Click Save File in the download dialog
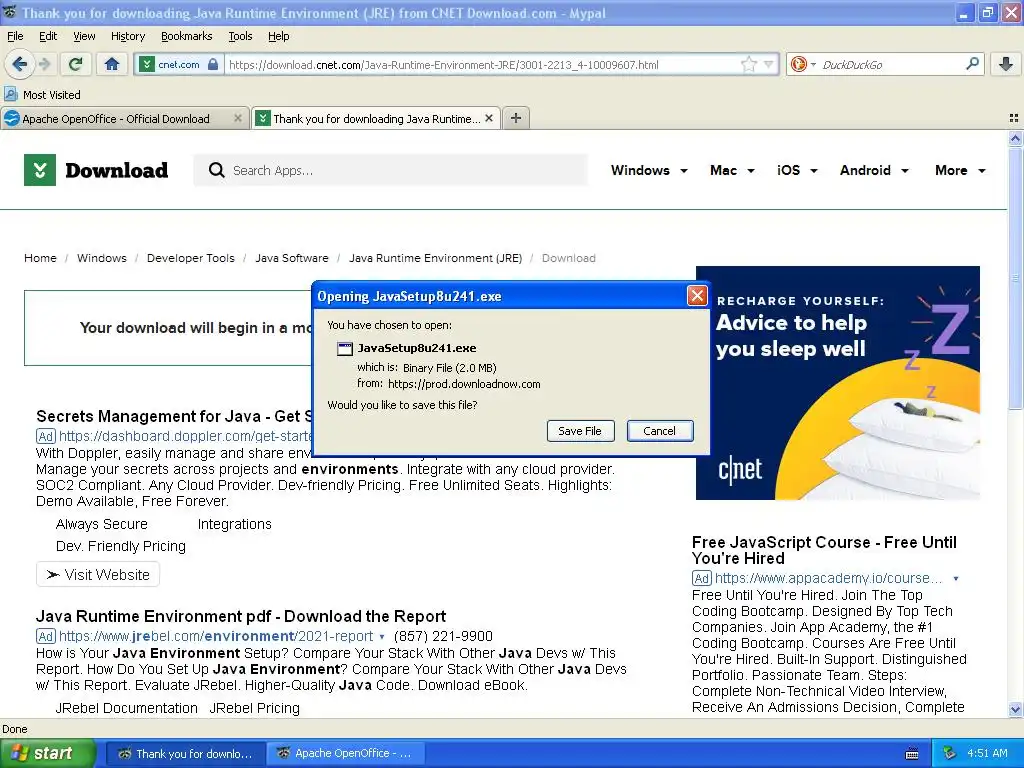 pos(580,431)
